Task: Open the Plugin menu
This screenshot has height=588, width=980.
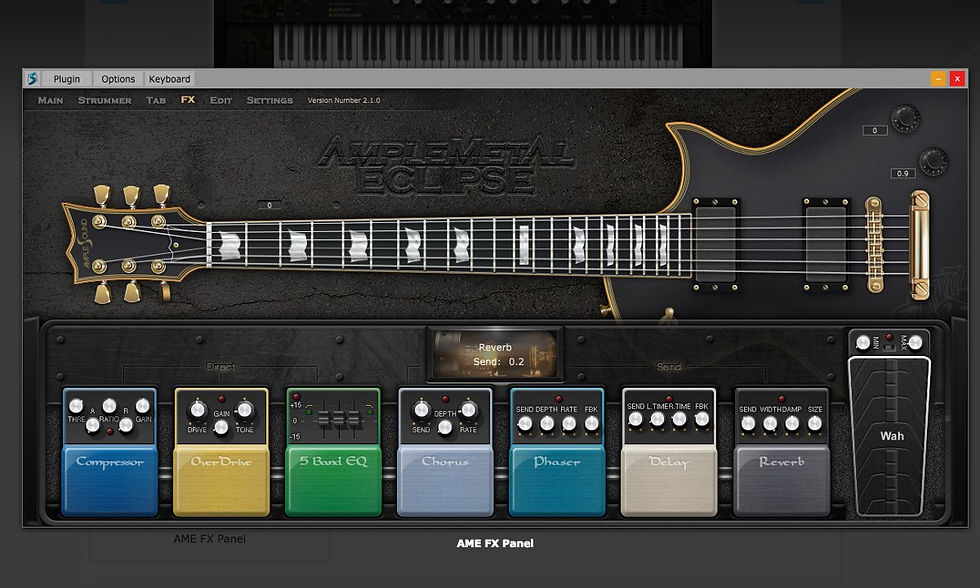Action: coord(67,79)
